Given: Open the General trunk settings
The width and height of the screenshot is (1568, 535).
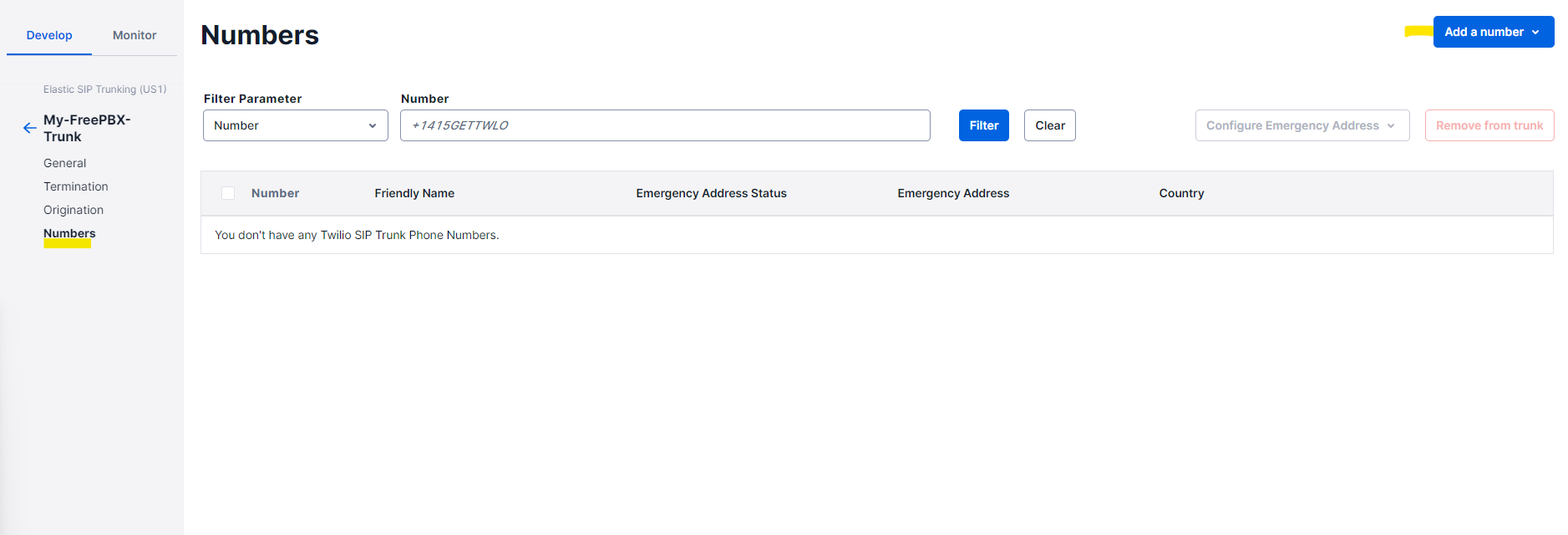Looking at the screenshot, I should (64, 162).
